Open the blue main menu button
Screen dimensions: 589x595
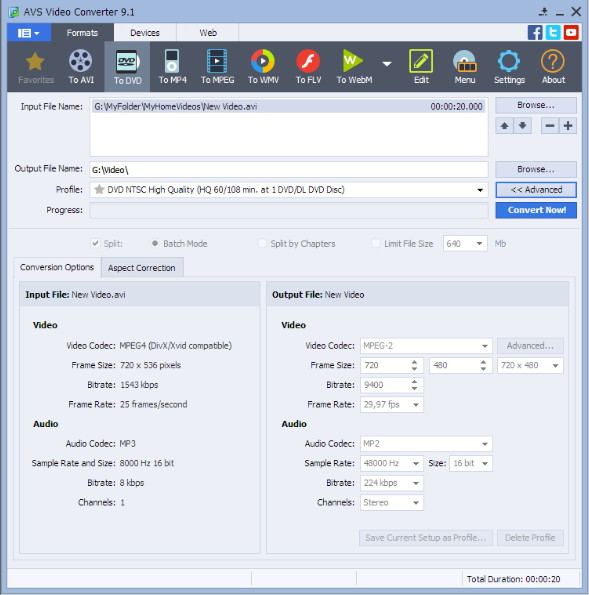[29, 33]
